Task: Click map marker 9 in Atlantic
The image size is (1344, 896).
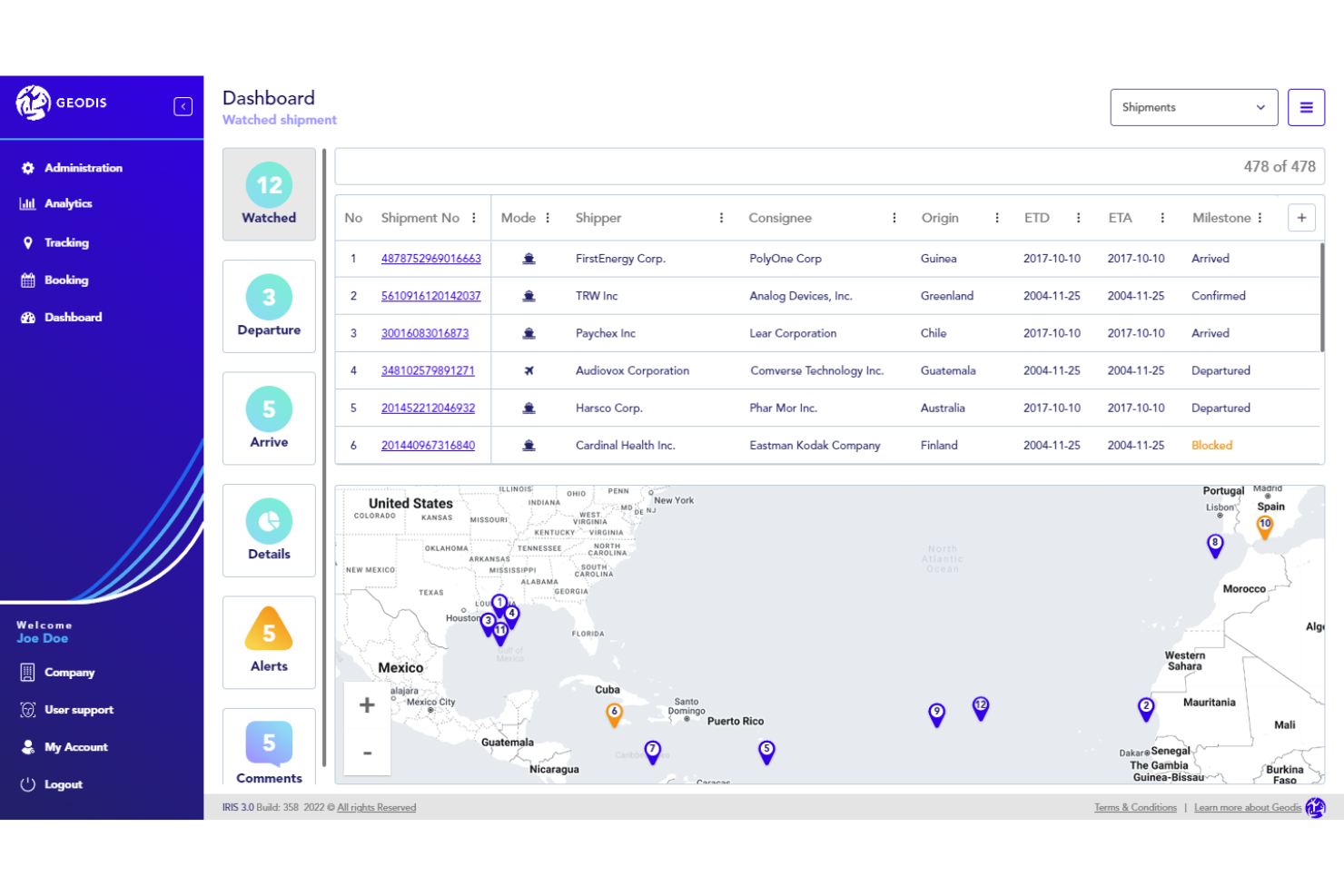Action: point(937,714)
